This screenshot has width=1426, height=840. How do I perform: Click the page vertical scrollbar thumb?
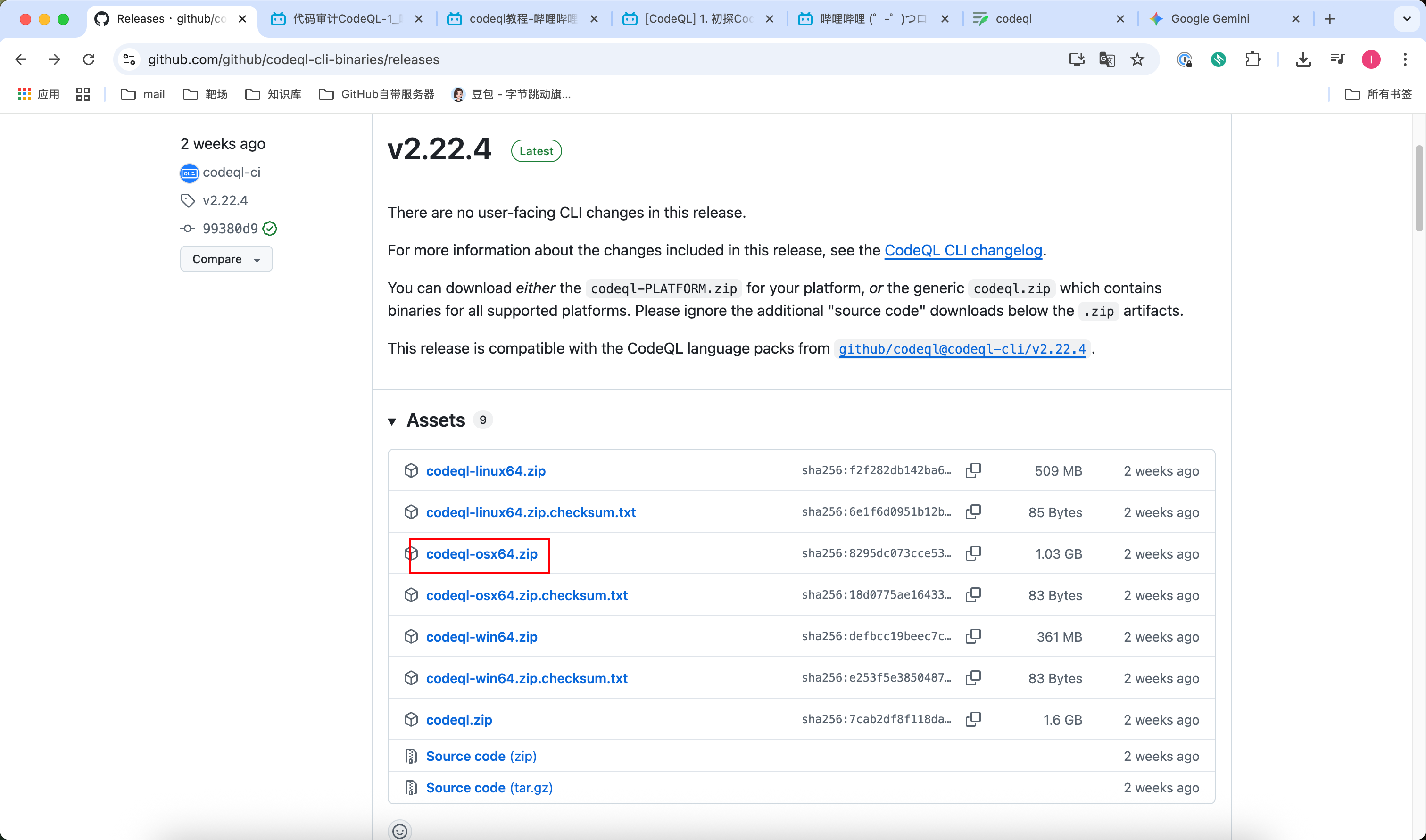tap(1418, 188)
